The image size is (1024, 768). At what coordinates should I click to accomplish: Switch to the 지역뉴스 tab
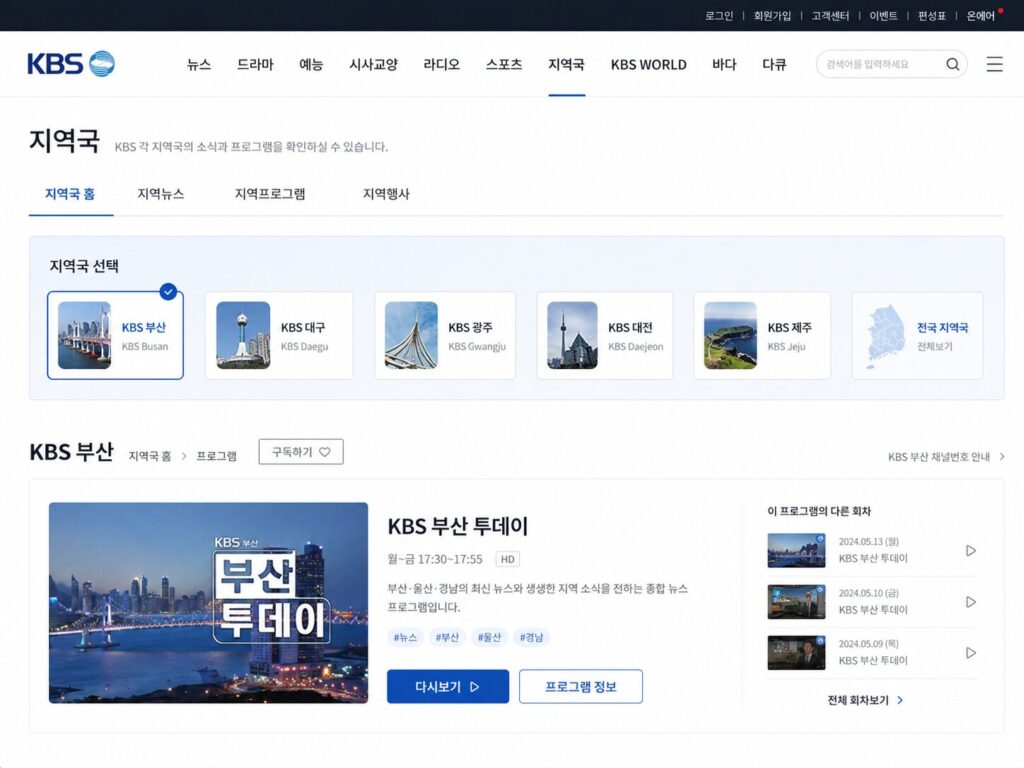(x=161, y=194)
